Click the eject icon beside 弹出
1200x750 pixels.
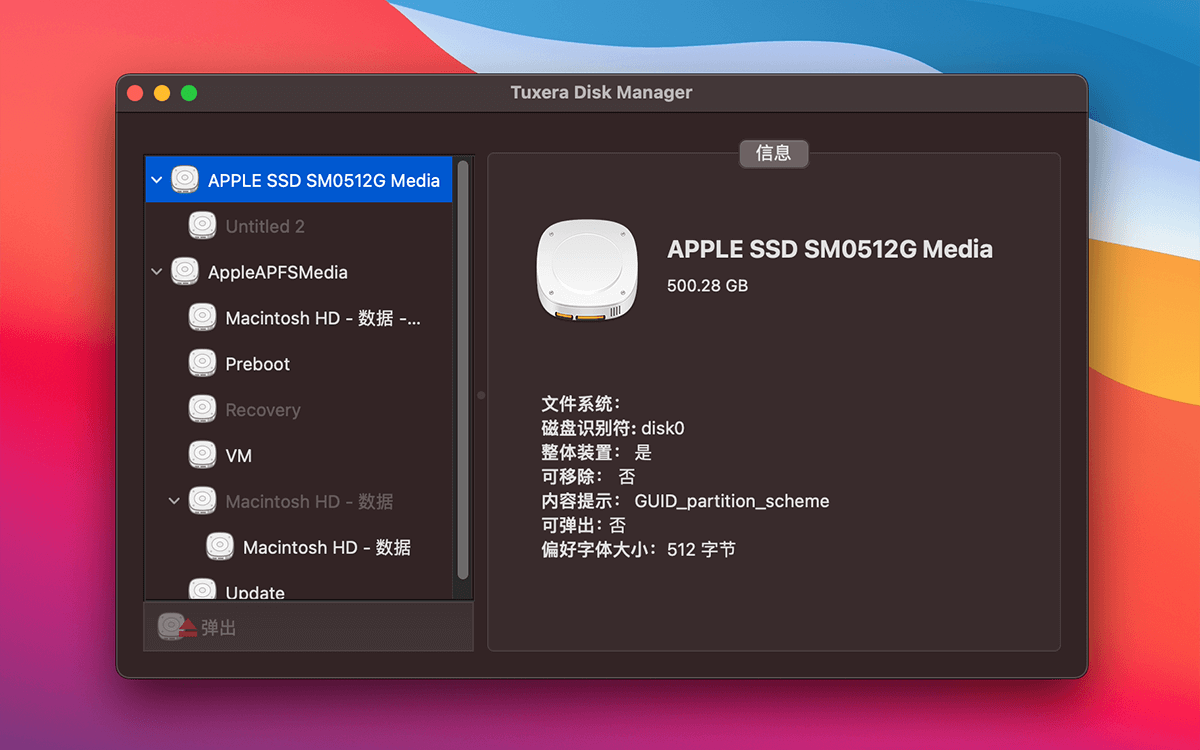[x=177, y=628]
